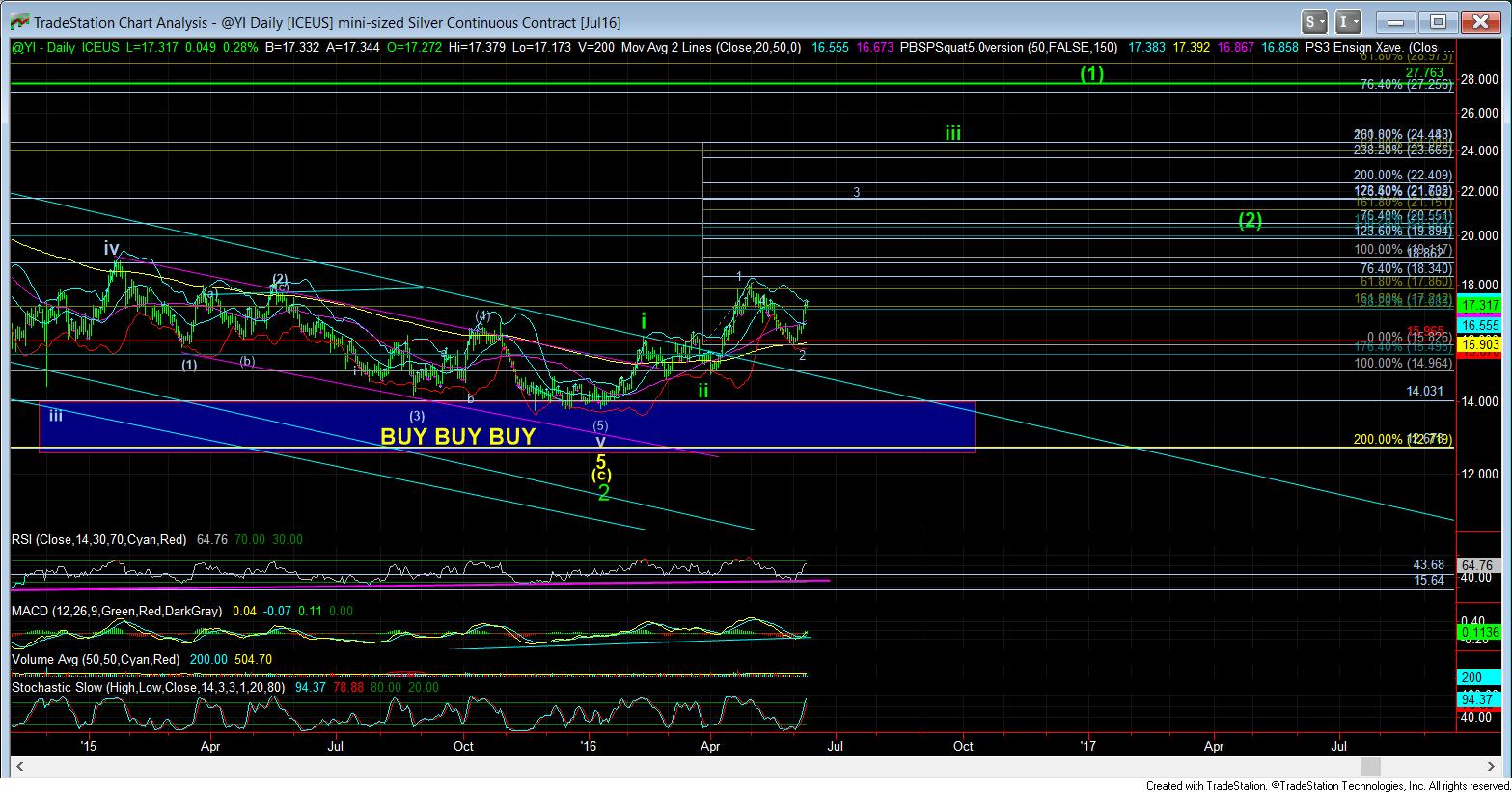Click the Volume Avg indicator label
The width and height of the screenshot is (1512, 792).
(x=95, y=659)
